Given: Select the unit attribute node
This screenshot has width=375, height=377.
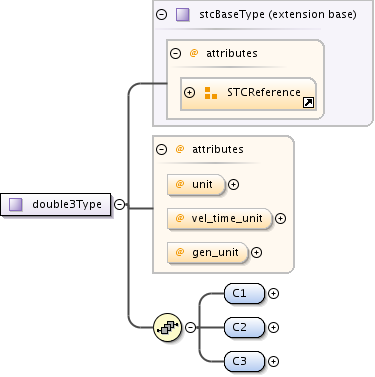Looking at the screenshot, I should (x=196, y=184).
